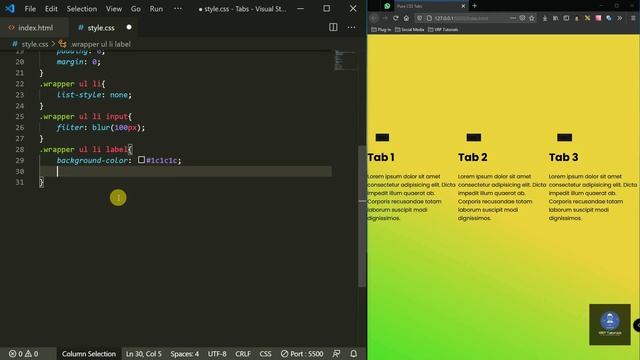Open editor More Actions ellipsis
Screen dimensions: 640x360
coord(351,27)
